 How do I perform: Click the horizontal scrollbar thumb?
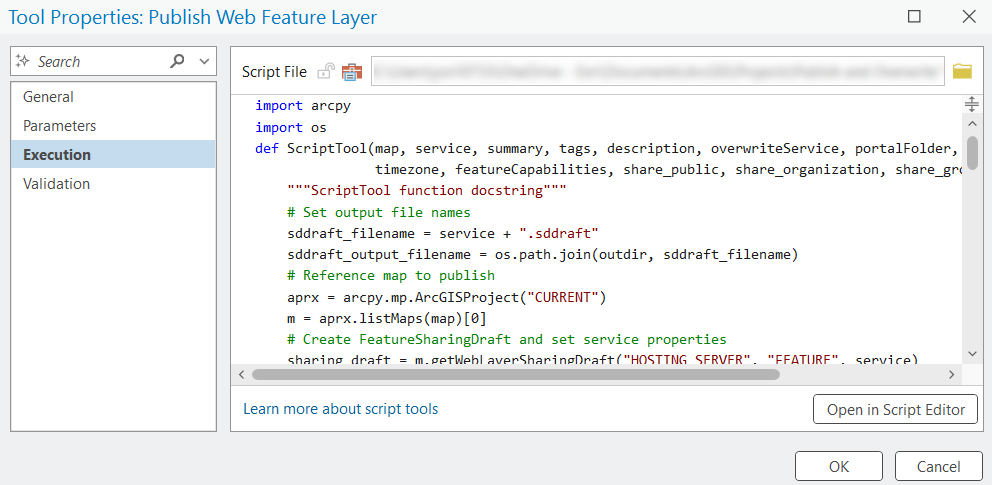pos(516,374)
